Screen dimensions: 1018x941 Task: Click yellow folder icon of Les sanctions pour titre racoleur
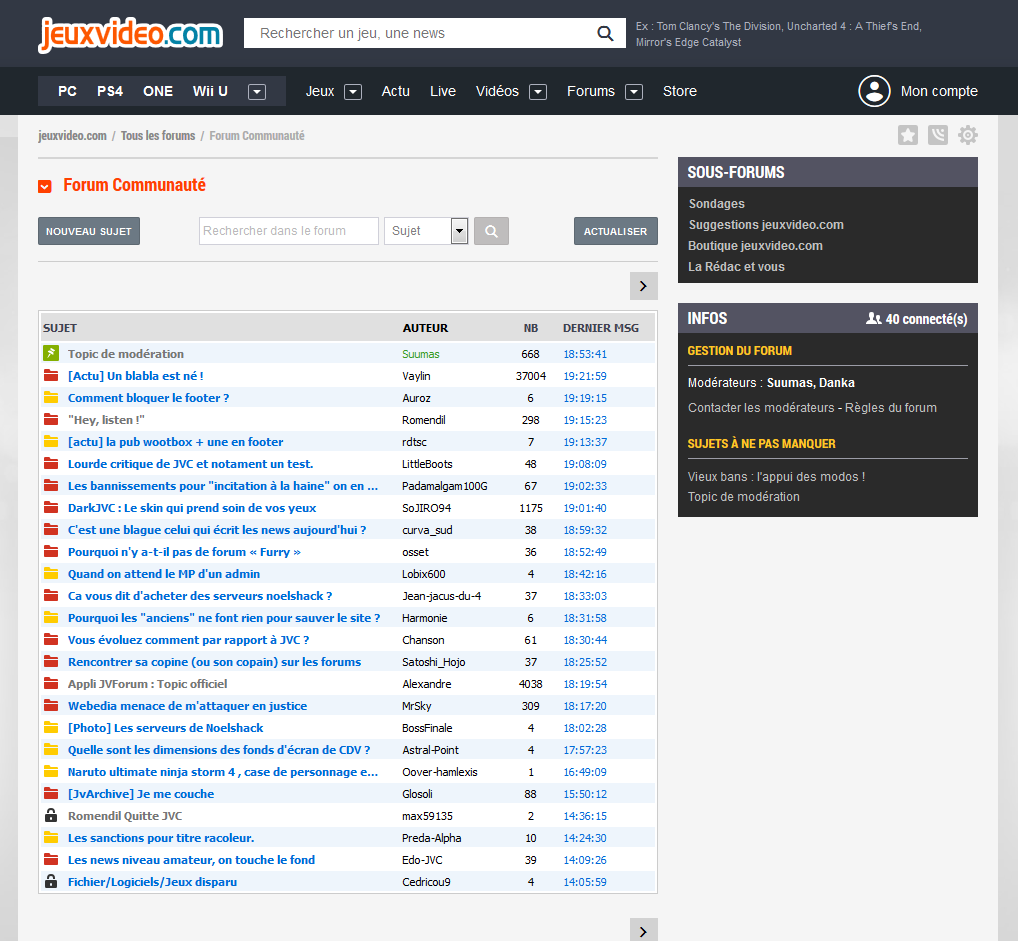(x=51, y=837)
